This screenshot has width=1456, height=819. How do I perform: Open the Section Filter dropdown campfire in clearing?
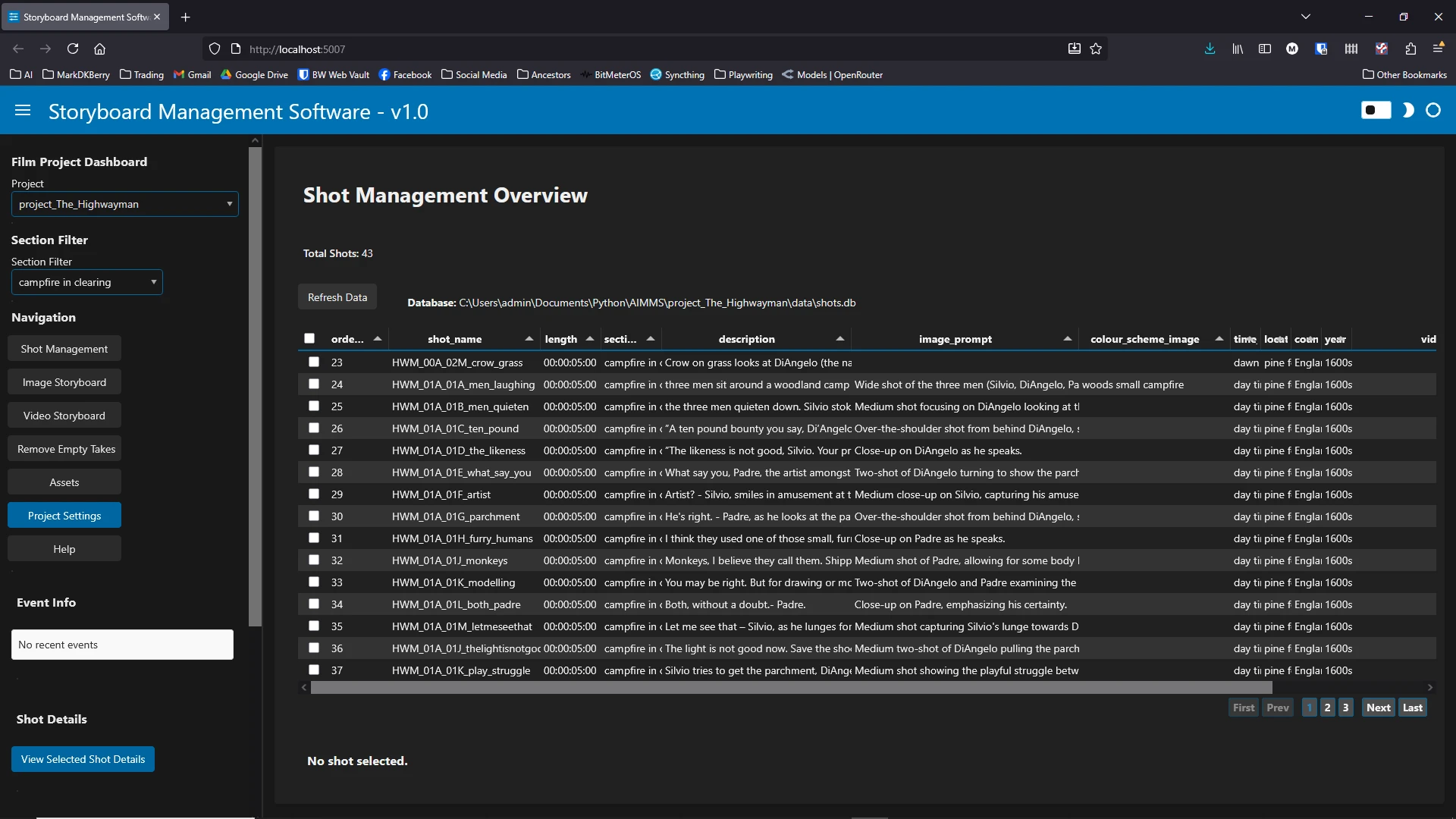pos(86,282)
